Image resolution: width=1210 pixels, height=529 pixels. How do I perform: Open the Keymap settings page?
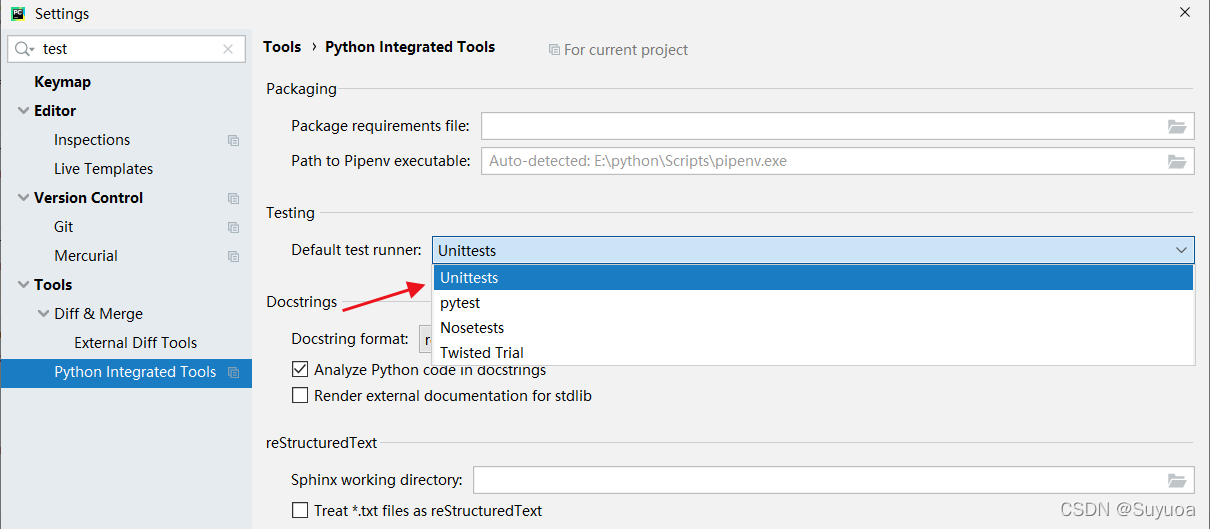pos(62,82)
